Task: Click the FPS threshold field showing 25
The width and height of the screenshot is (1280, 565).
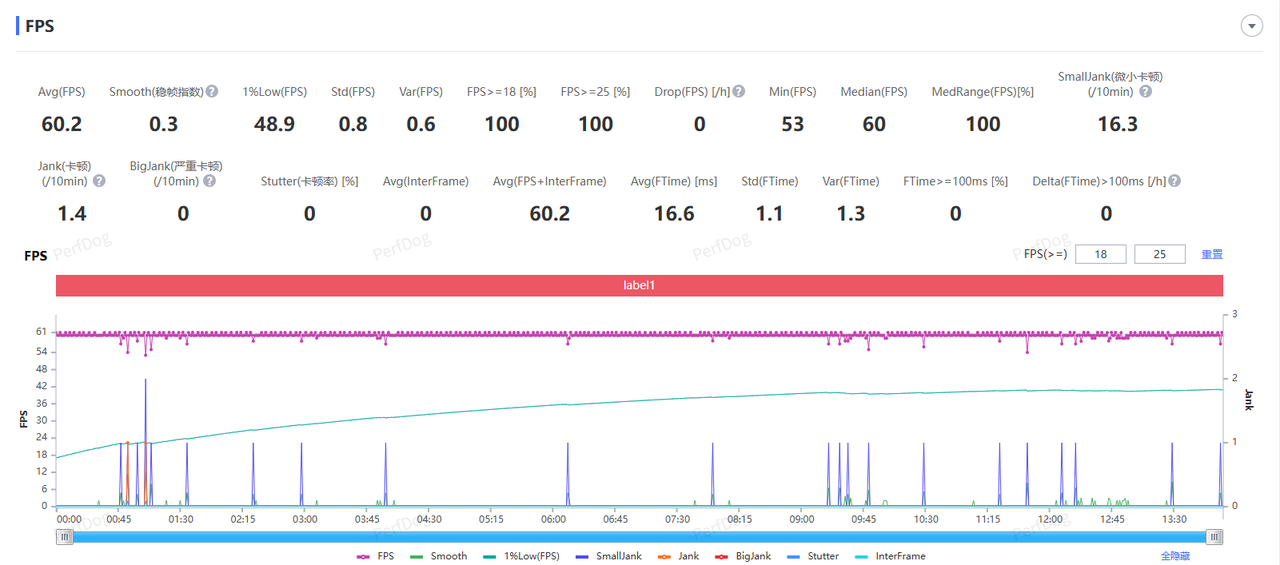Action: 1160,254
